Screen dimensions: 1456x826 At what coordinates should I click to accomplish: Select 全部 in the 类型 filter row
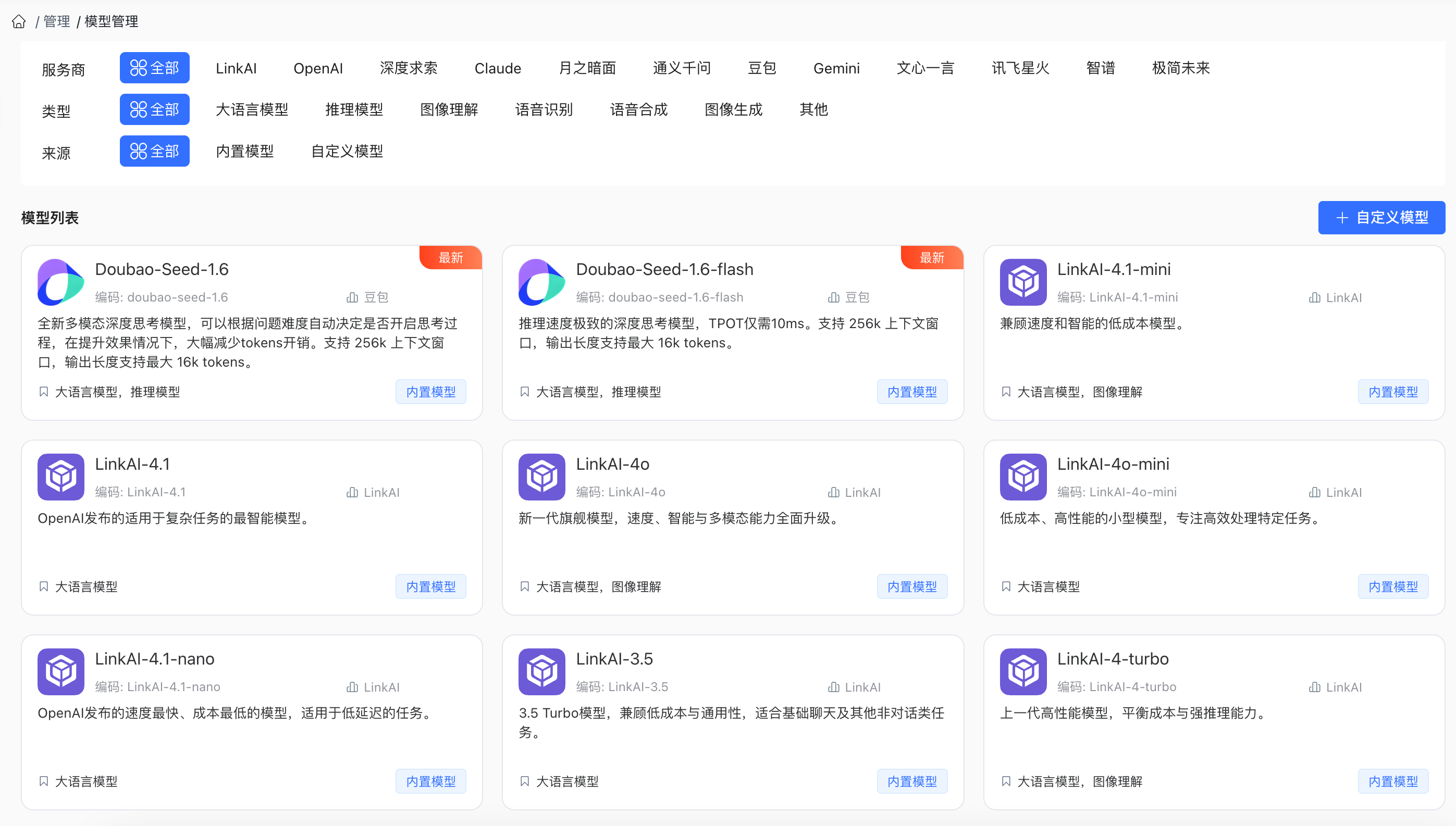(x=154, y=109)
